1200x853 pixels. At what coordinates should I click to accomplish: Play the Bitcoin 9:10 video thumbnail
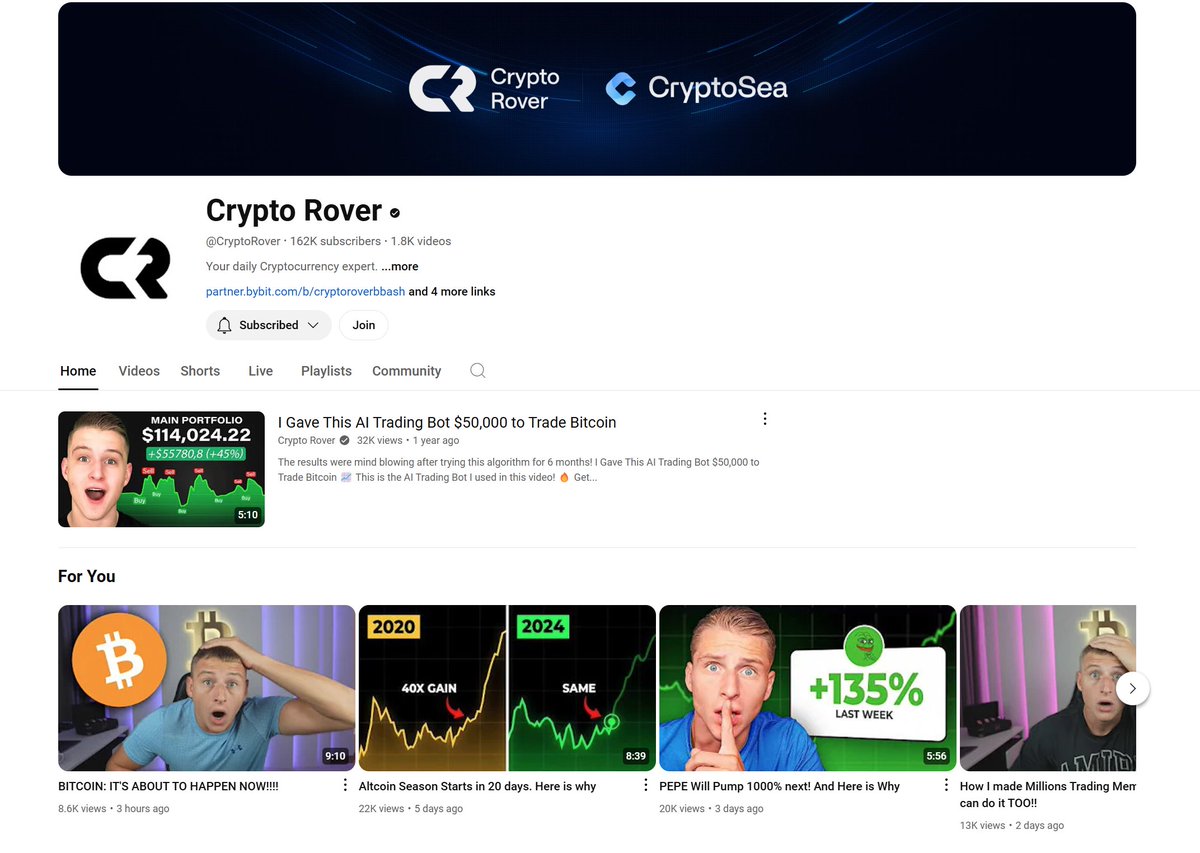point(206,688)
